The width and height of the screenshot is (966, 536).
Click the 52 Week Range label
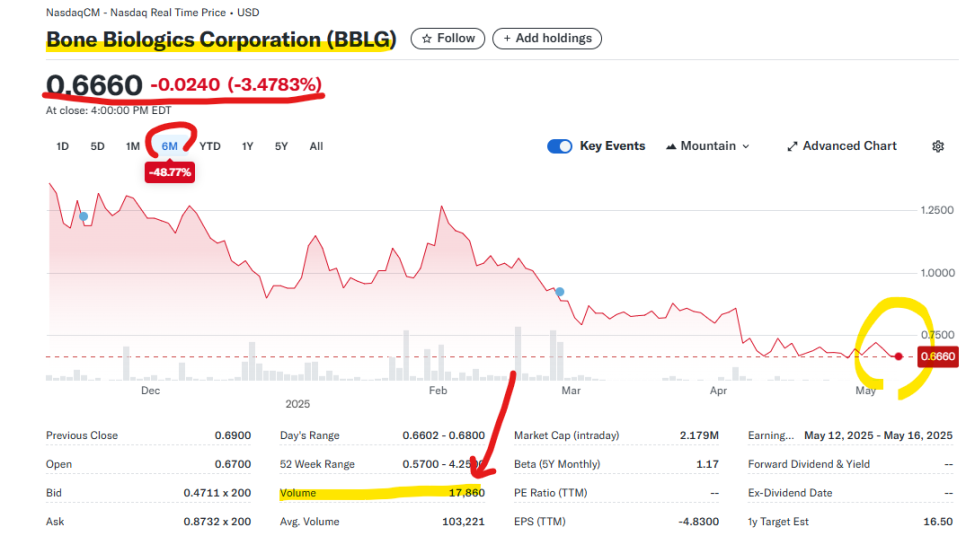317,464
